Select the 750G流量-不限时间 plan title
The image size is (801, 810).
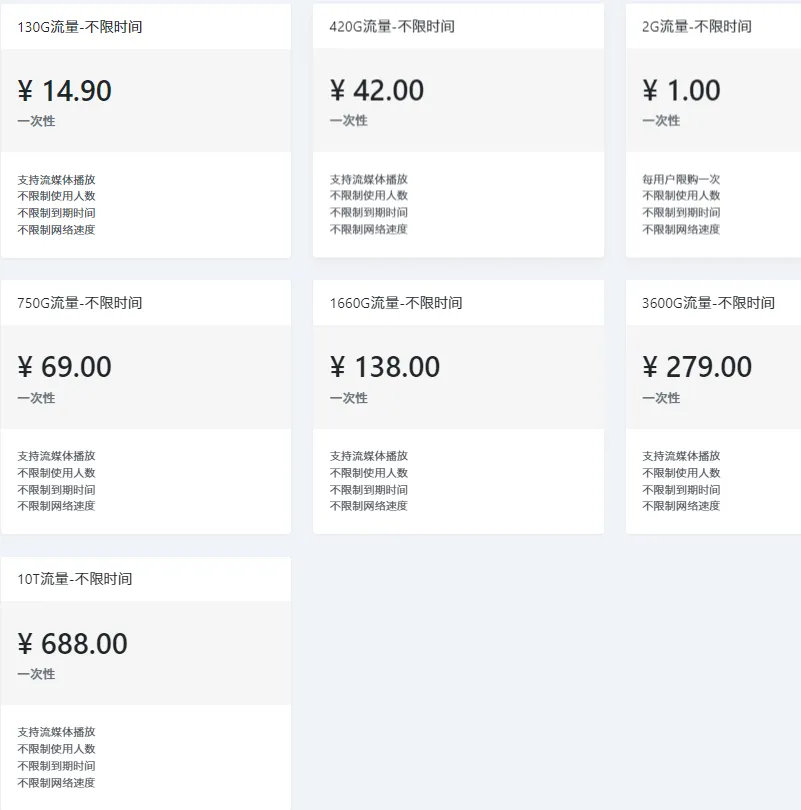pos(80,303)
